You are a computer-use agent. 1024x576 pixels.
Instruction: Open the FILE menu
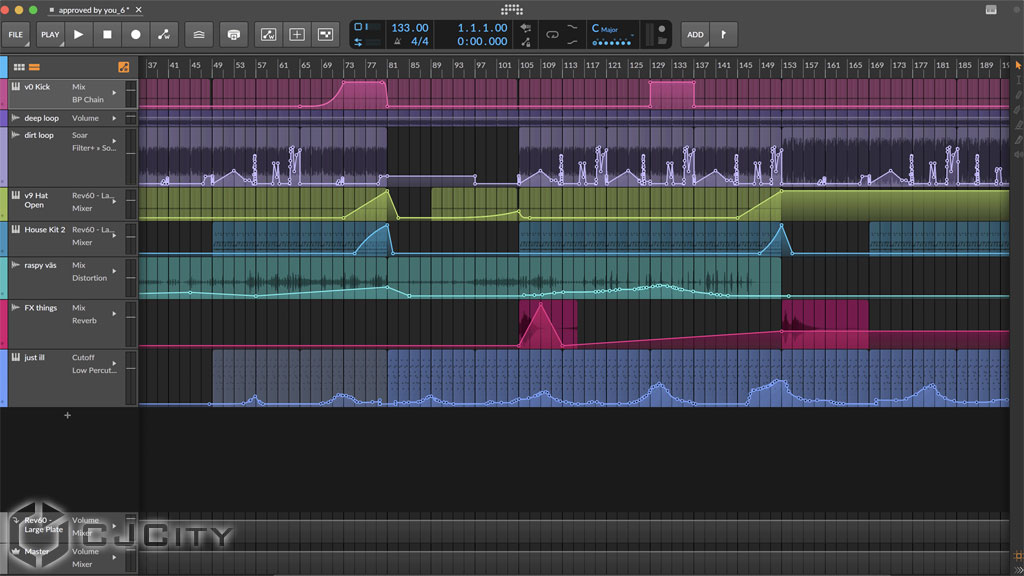click(16, 34)
